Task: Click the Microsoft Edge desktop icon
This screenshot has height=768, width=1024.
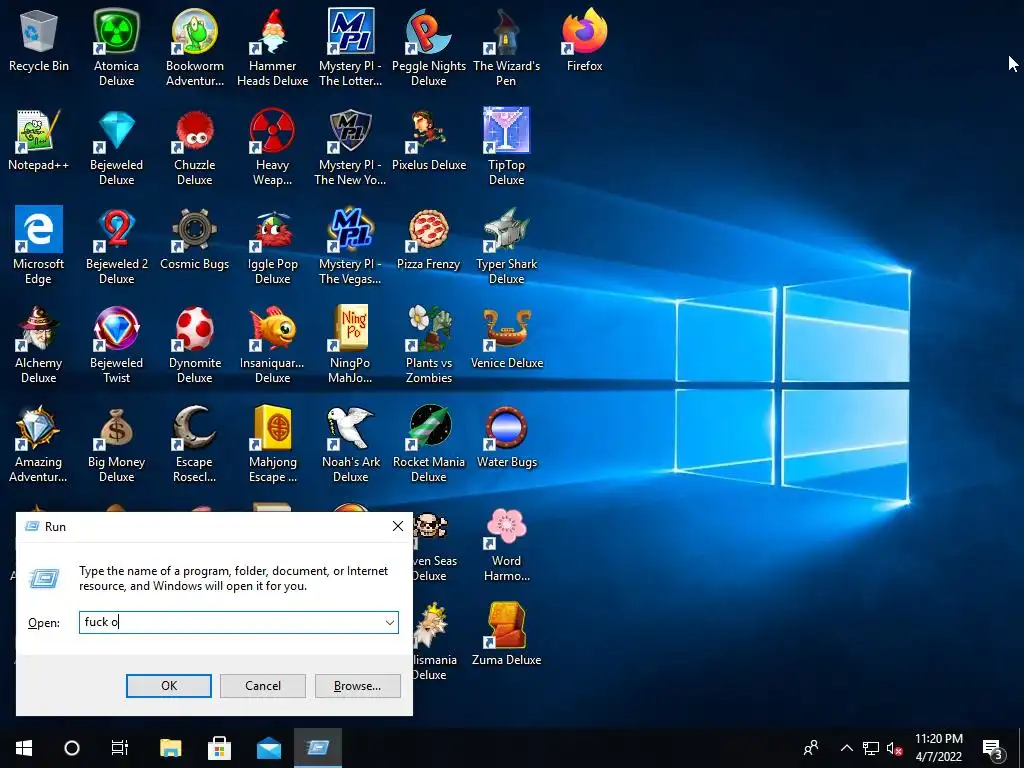Action: (39, 246)
